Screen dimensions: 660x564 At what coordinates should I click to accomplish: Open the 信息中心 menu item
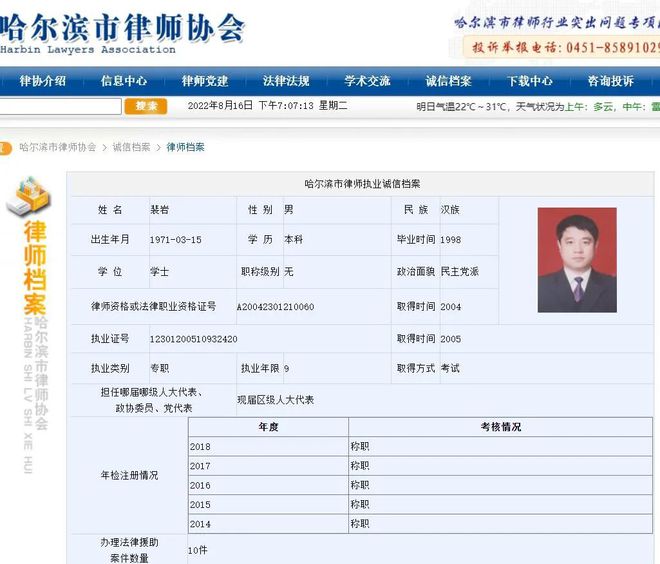pos(124,81)
